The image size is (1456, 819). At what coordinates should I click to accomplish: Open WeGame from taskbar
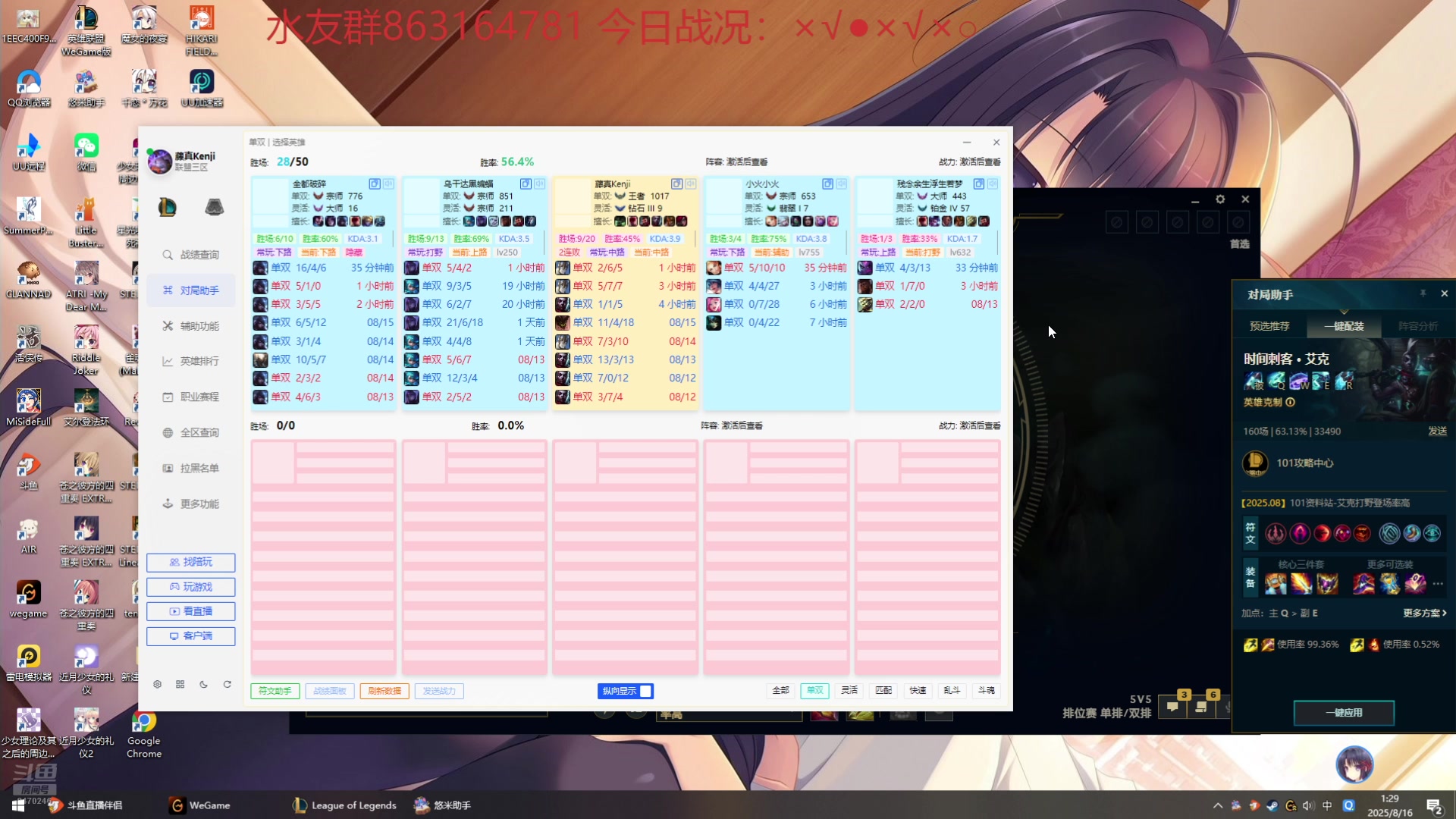[200, 805]
